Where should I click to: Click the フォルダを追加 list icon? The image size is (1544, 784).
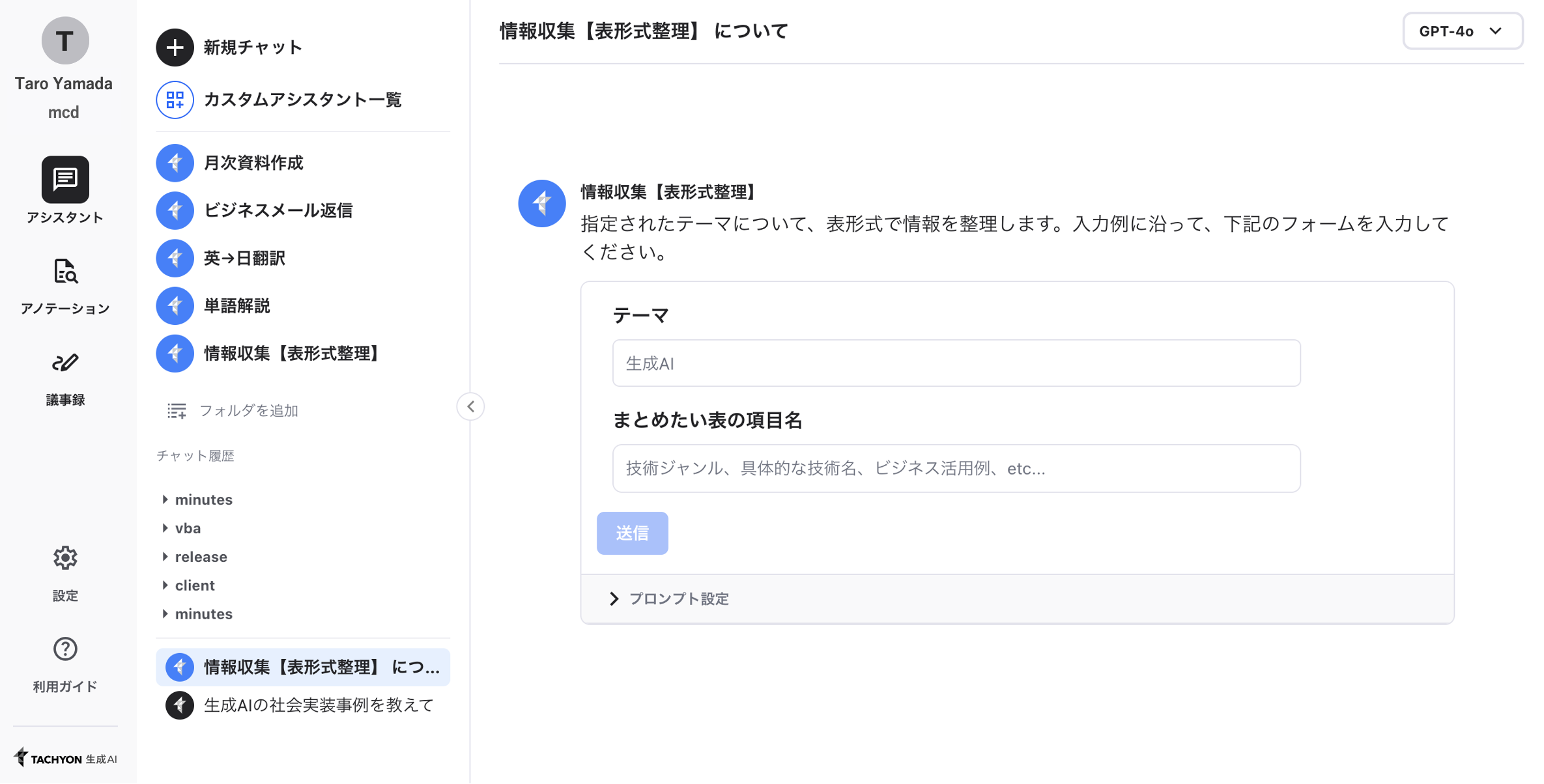(177, 410)
